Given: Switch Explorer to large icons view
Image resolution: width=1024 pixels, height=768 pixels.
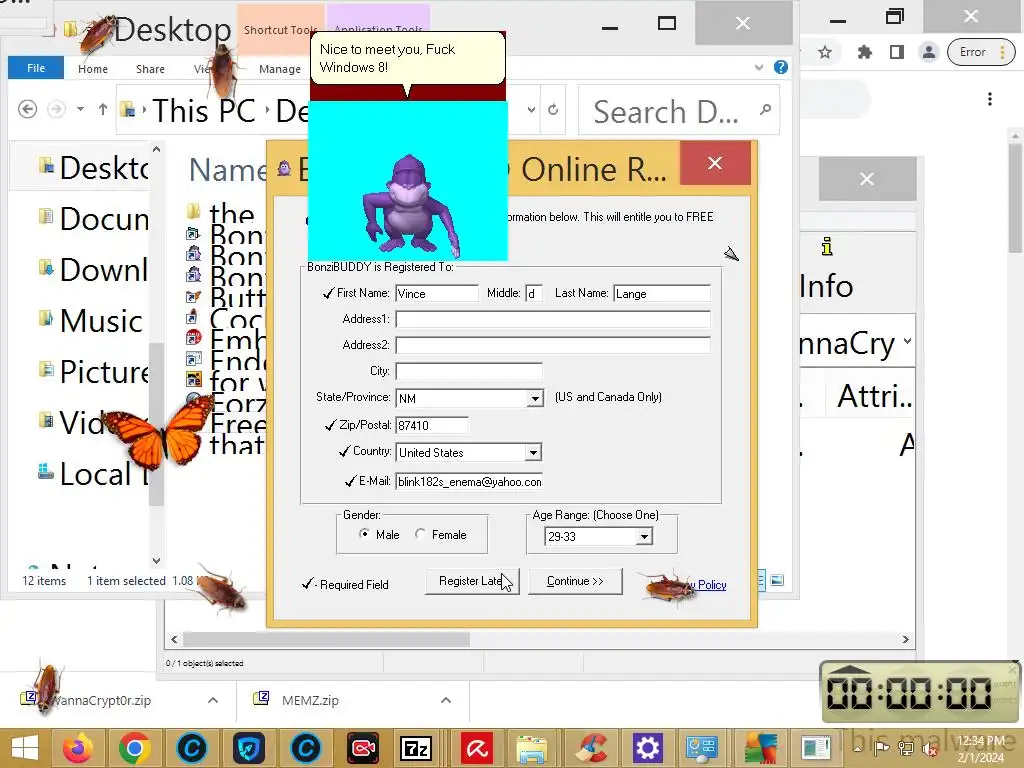Looking at the screenshot, I should tap(777, 580).
